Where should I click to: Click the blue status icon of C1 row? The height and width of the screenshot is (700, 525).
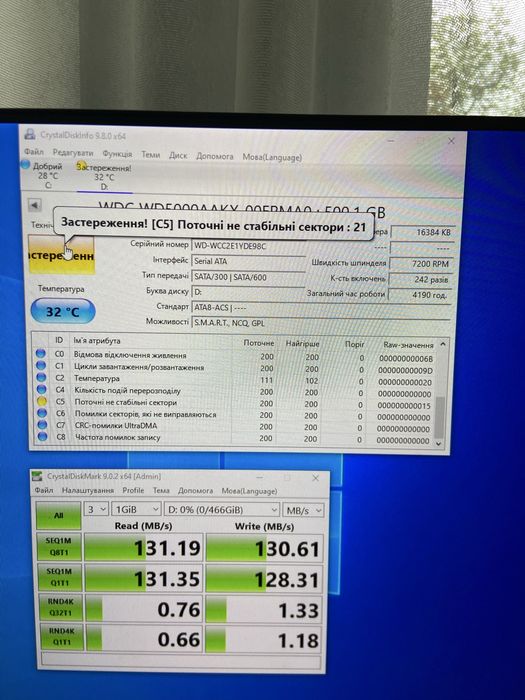click(41, 366)
